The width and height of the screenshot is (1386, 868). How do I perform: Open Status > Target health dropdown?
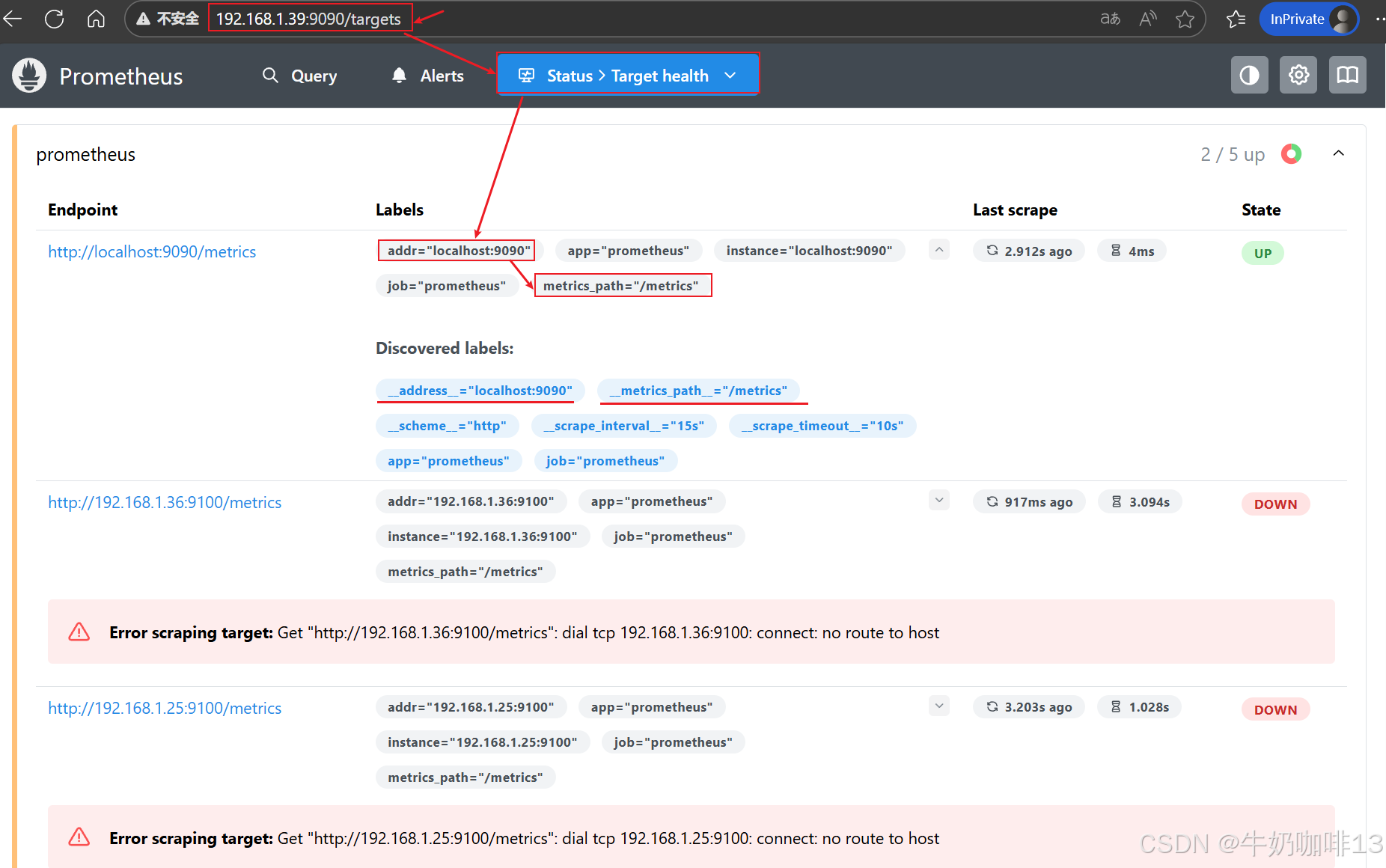tap(627, 76)
